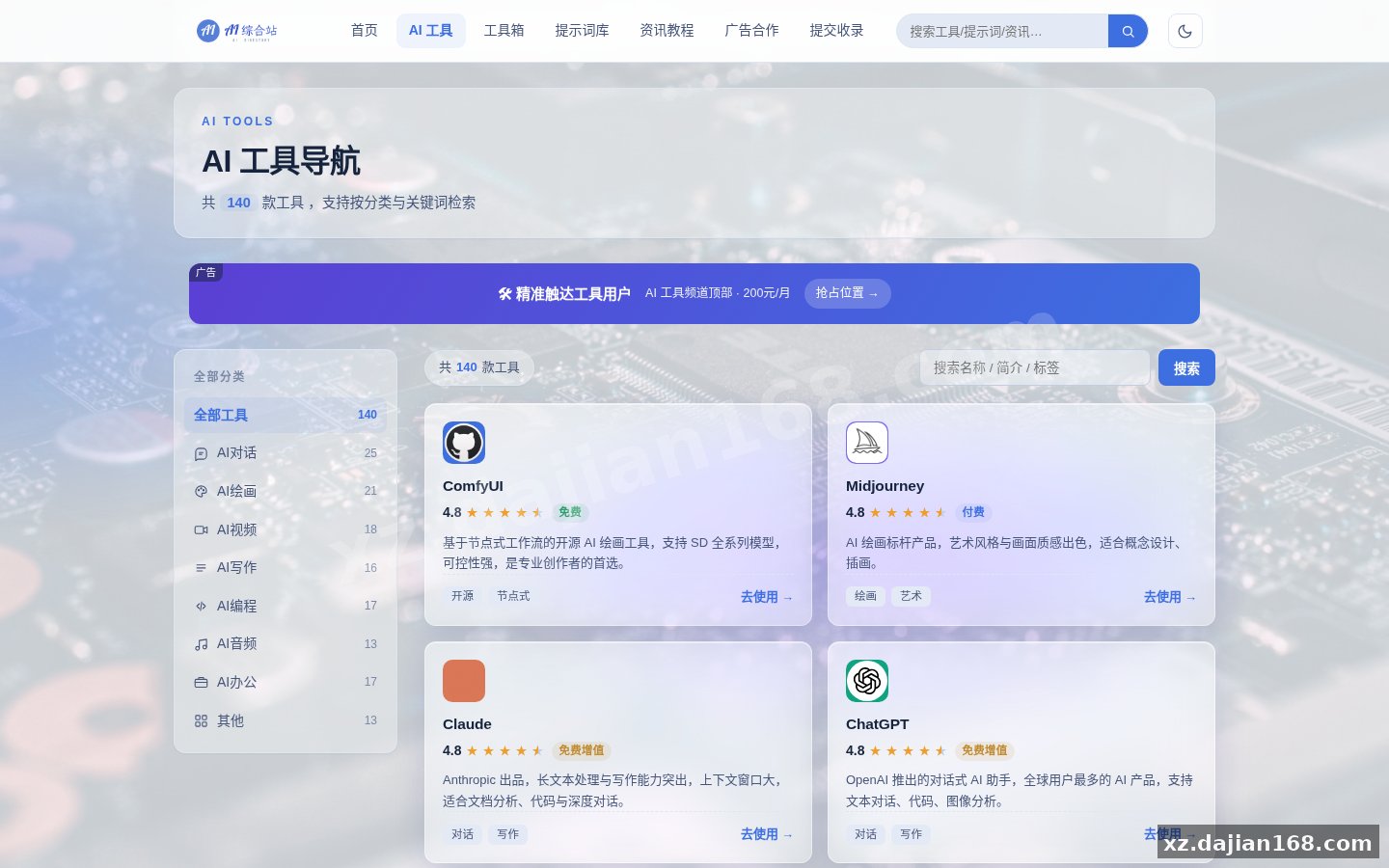Click 去使用 link on ComfyUI card
The height and width of the screenshot is (868, 1389).
point(767,597)
